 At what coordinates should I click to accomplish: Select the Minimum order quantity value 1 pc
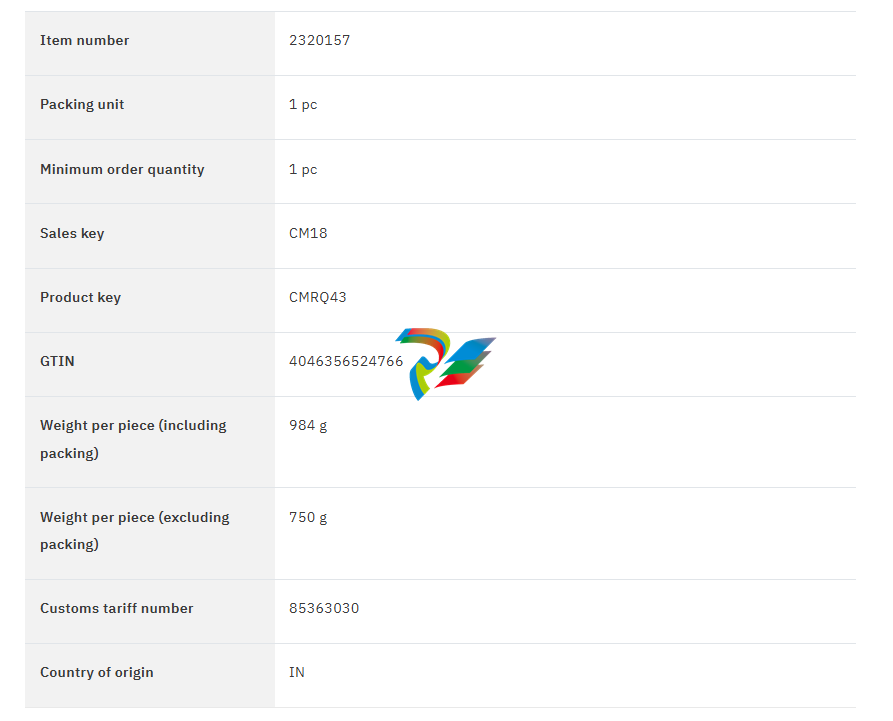[303, 170]
